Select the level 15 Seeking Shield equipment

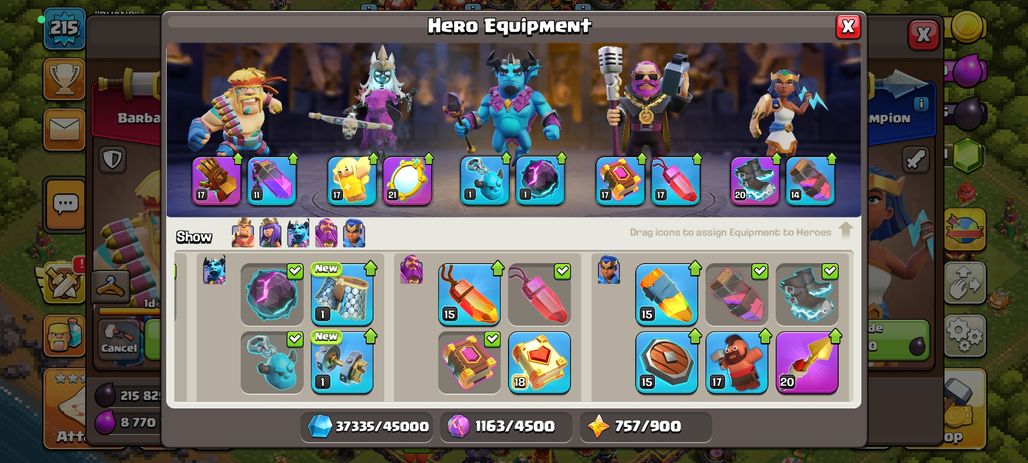[x=667, y=363]
